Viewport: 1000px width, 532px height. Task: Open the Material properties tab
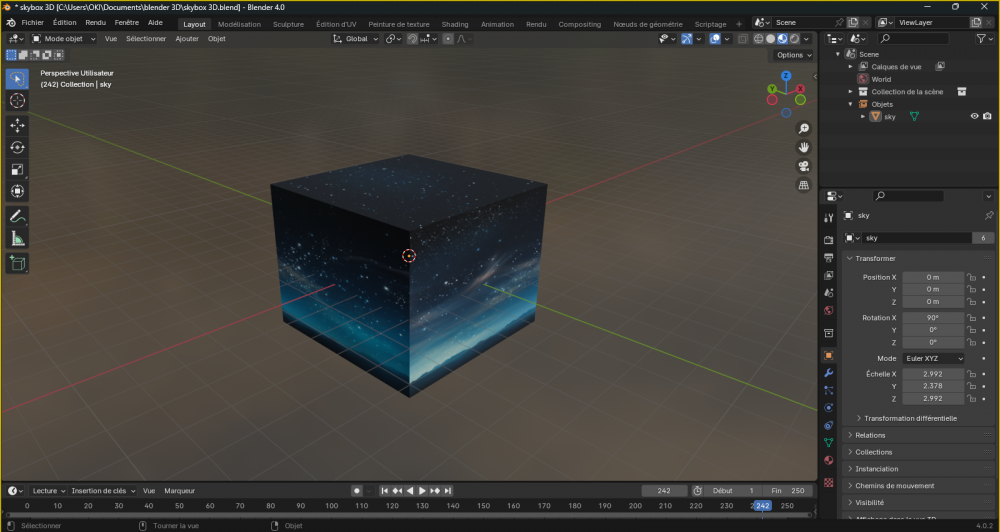(x=828, y=460)
